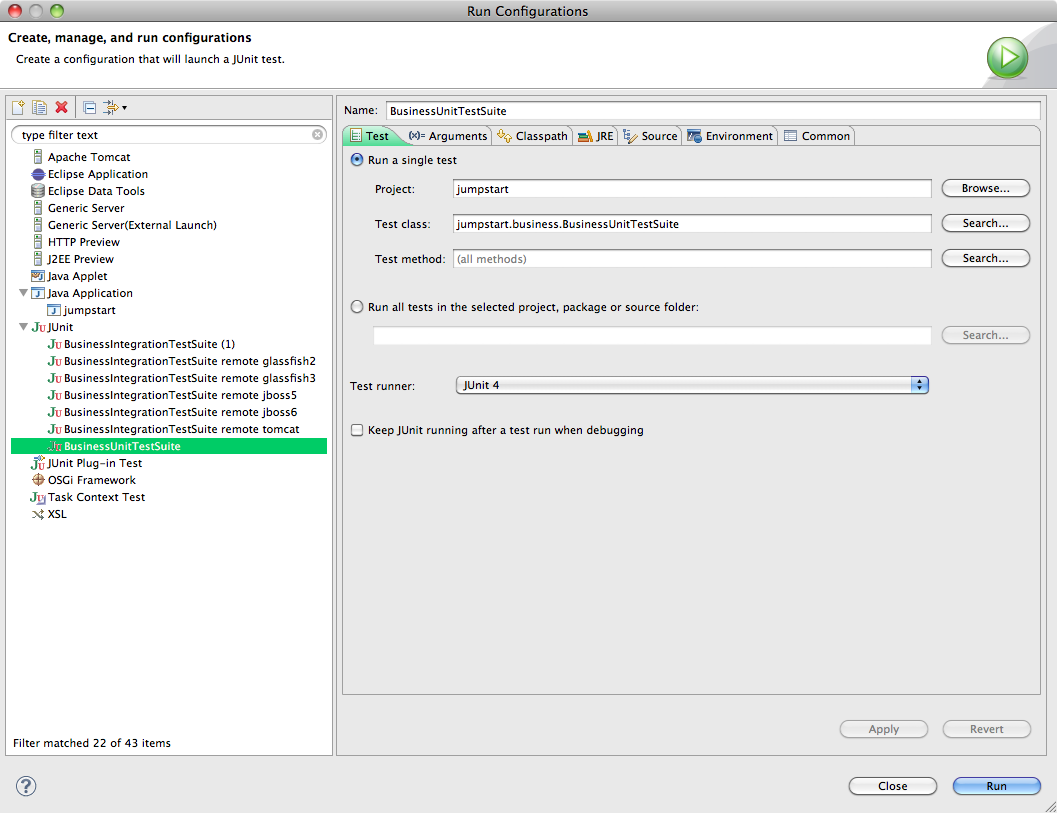Switch to the Arguments tab

pyautogui.click(x=448, y=136)
